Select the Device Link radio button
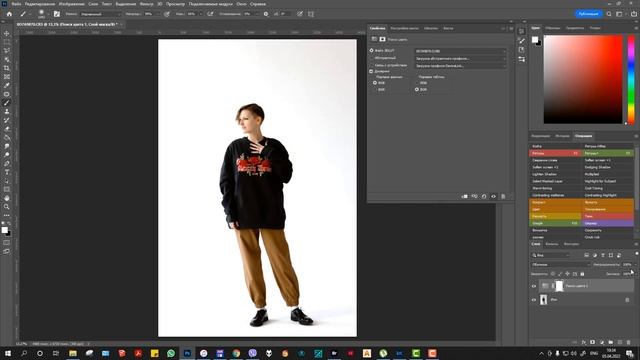Viewport: 640px width, 360px height. click(x=371, y=65)
